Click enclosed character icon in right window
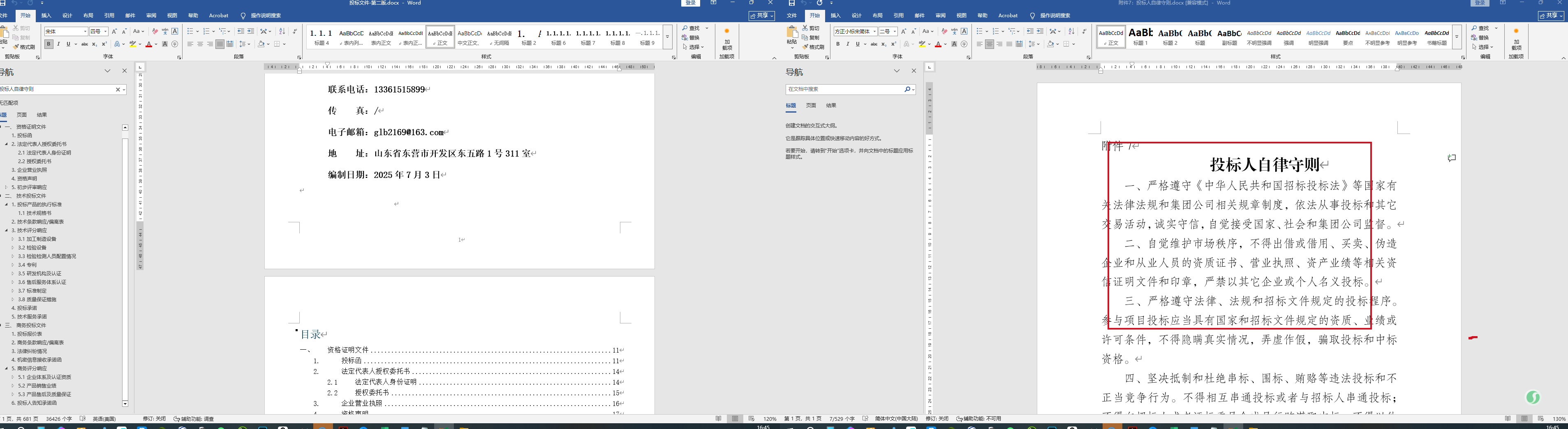This screenshot has height=429, width=1568. tap(964, 44)
